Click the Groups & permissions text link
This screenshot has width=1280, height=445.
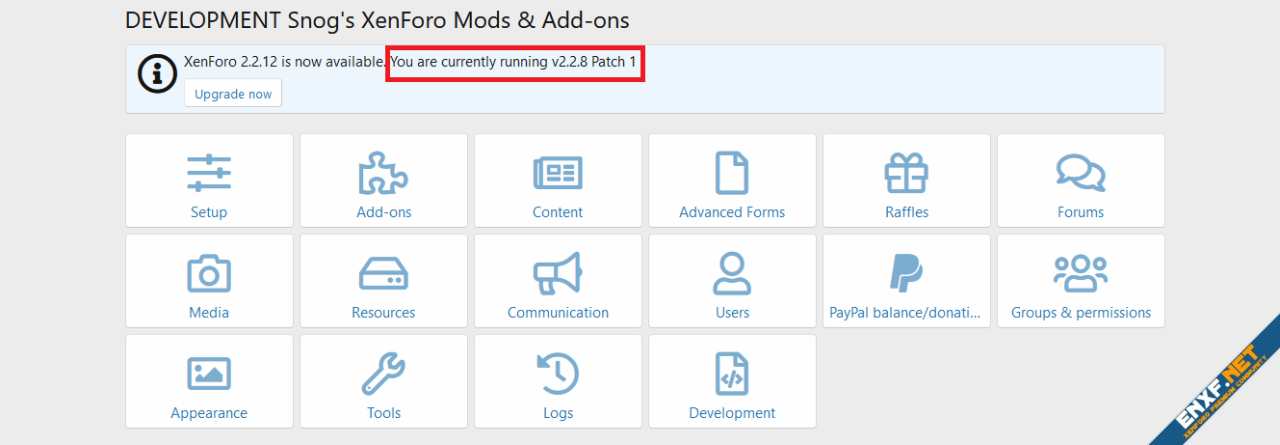pos(1080,313)
